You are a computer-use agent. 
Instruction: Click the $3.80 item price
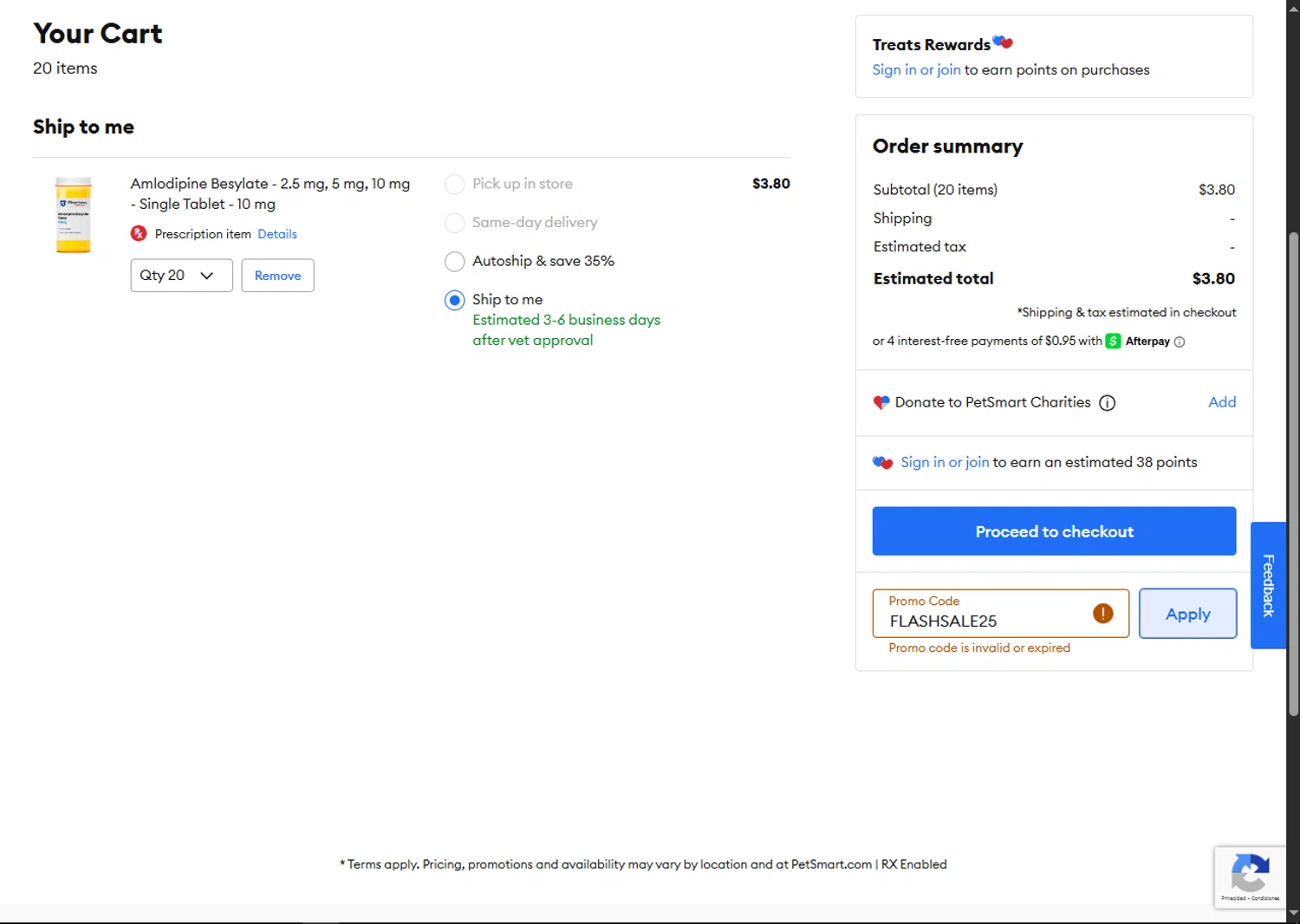(x=770, y=184)
